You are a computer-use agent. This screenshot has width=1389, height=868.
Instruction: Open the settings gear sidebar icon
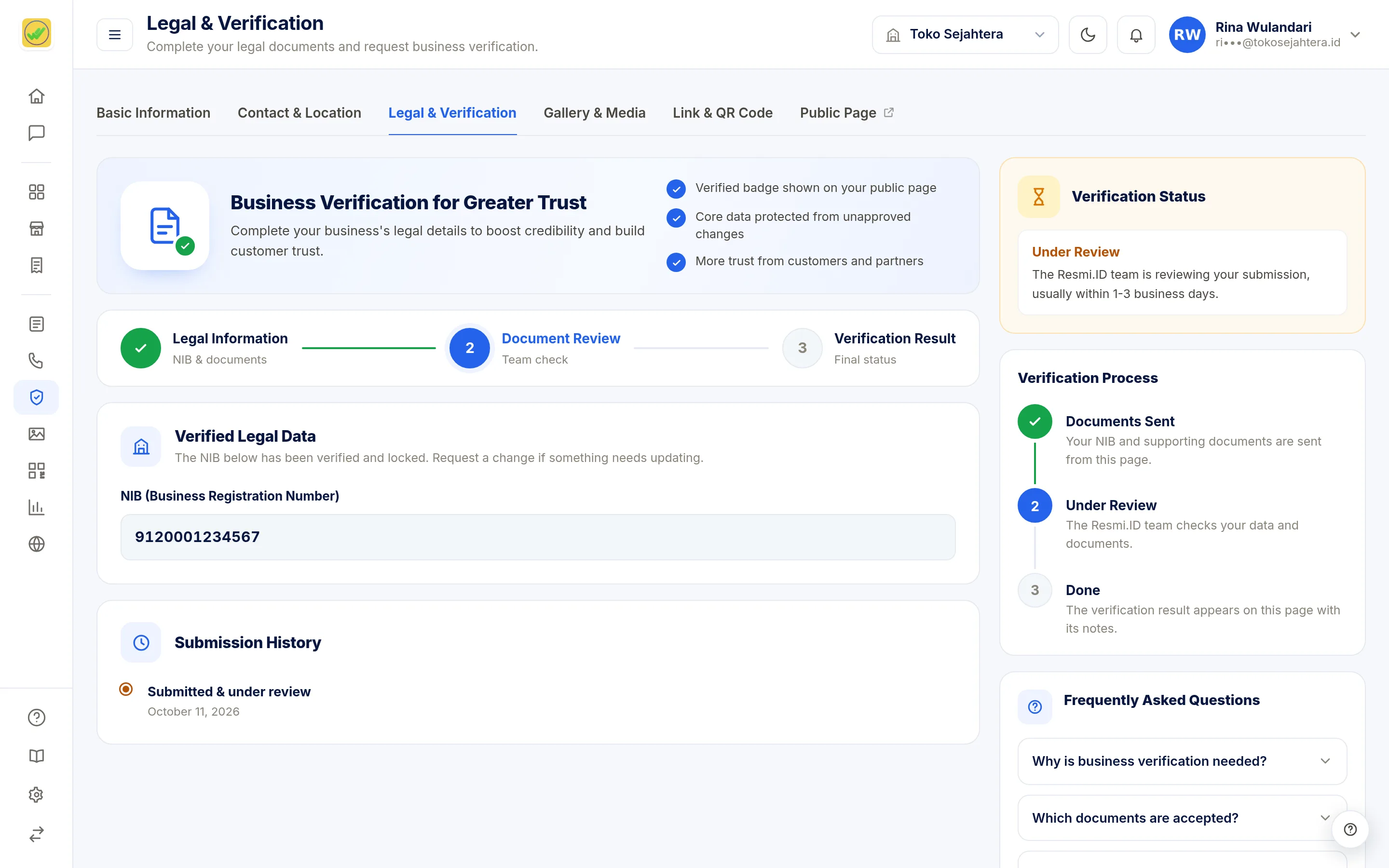click(x=36, y=795)
